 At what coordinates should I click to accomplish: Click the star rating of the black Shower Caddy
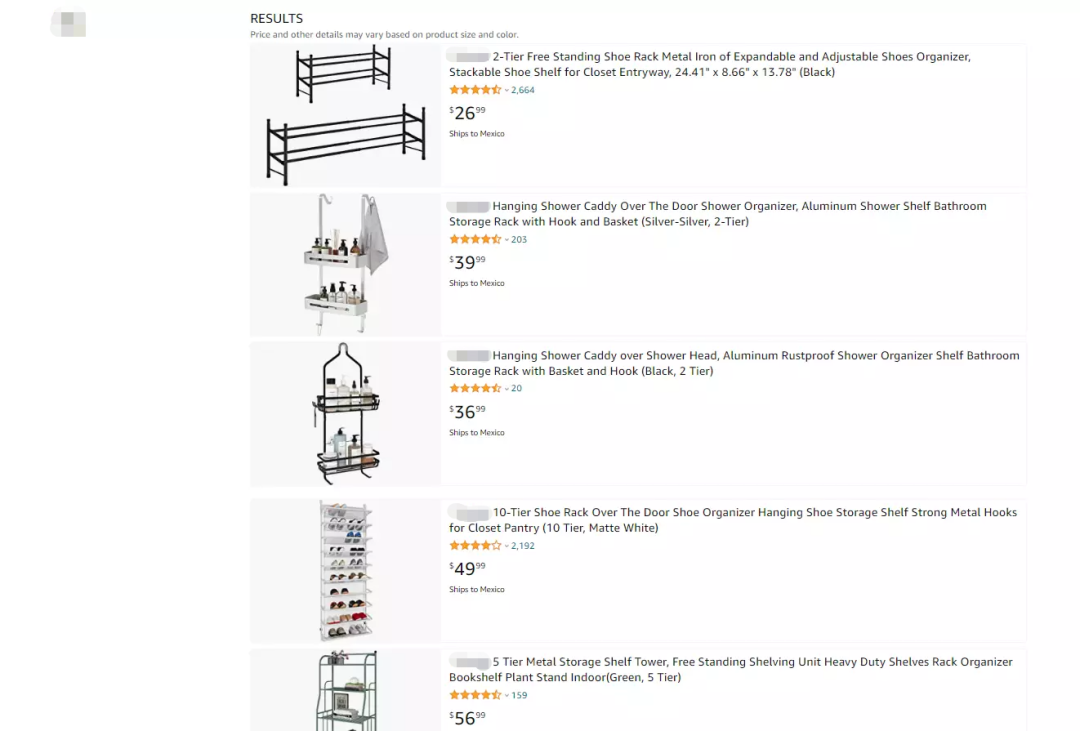[475, 389]
